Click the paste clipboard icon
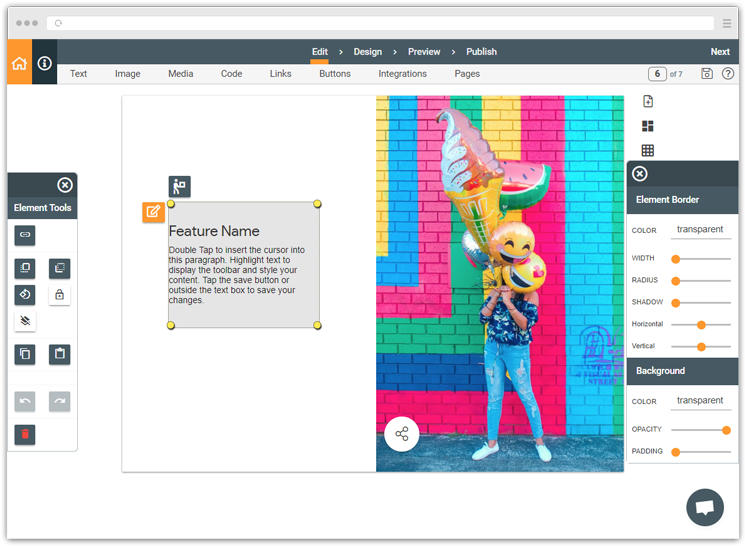The height and width of the screenshot is (546, 745). [60, 354]
